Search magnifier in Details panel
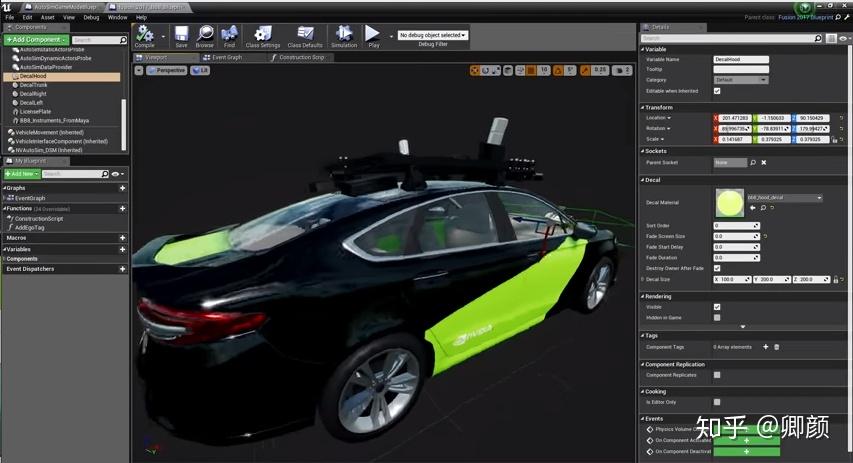The height and width of the screenshot is (463, 853). tap(818, 38)
